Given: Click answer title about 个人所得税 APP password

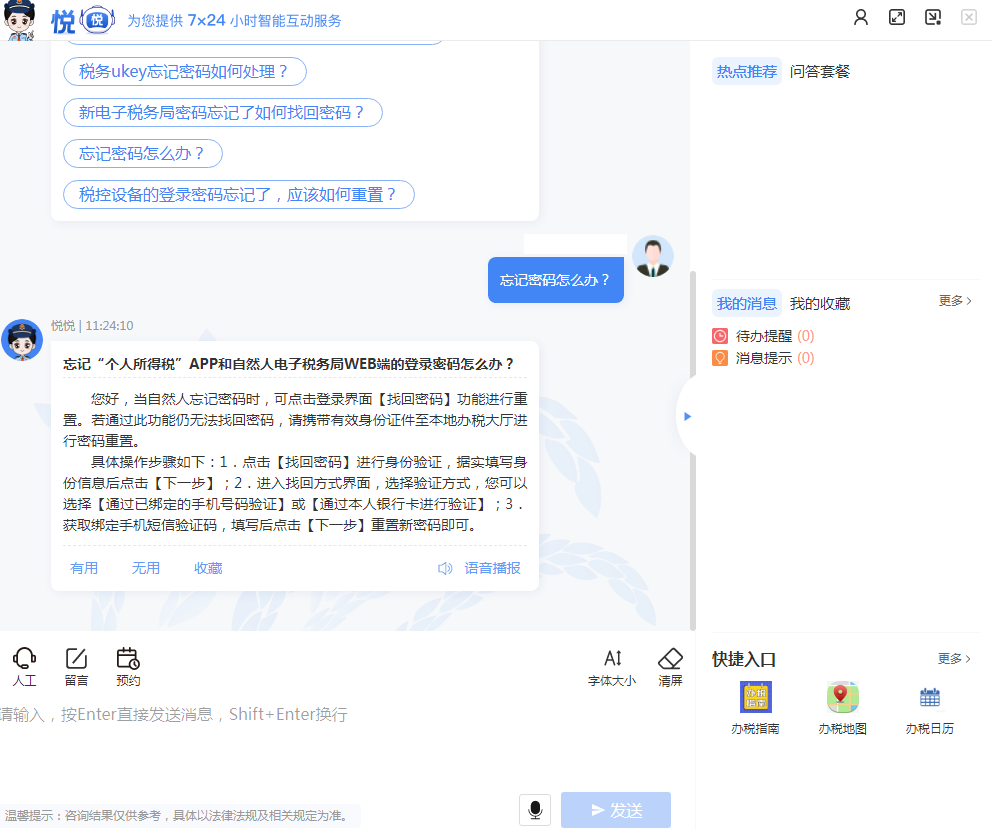Looking at the screenshot, I should tap(288, 364).
